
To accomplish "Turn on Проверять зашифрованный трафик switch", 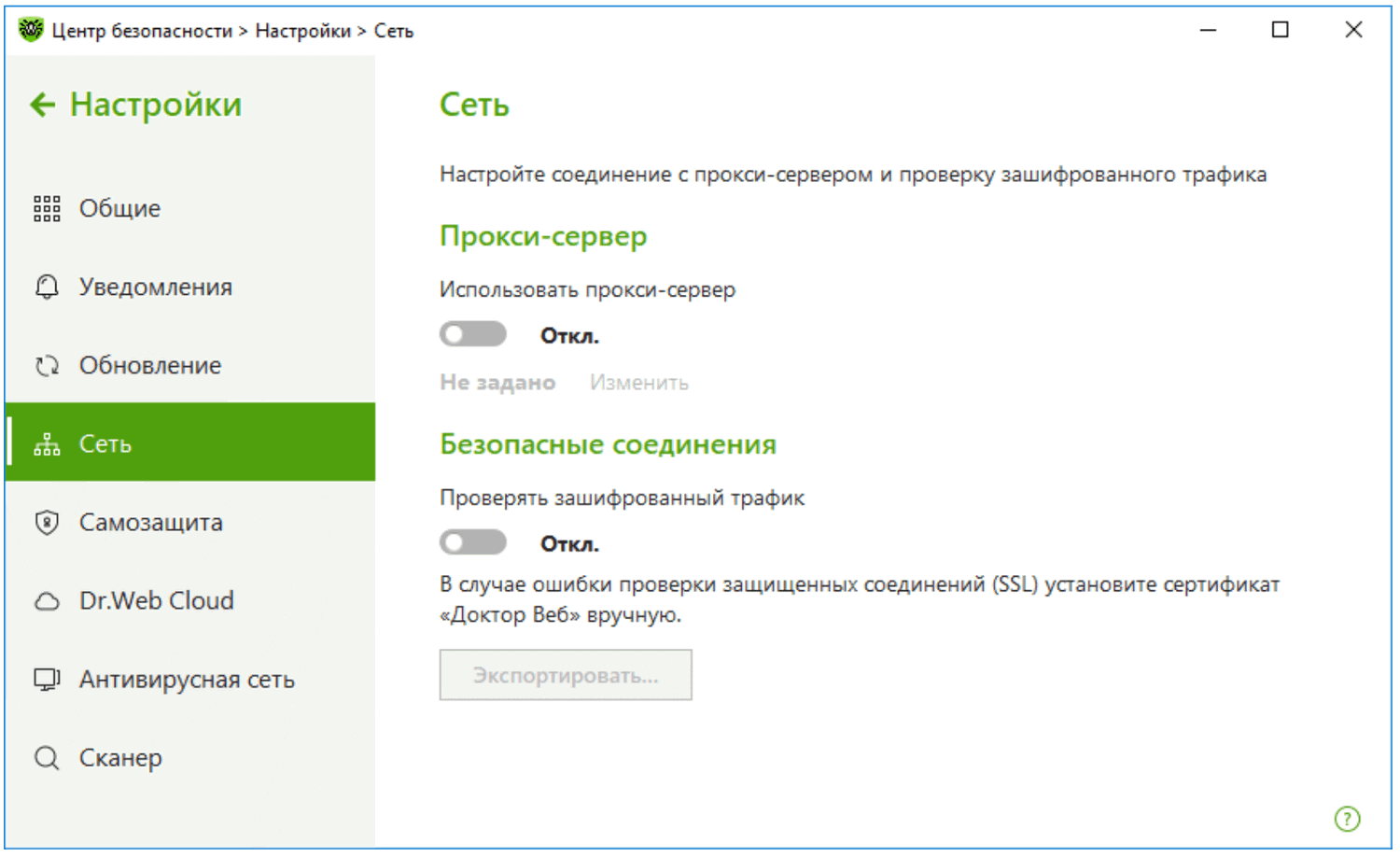I will 473,542.
